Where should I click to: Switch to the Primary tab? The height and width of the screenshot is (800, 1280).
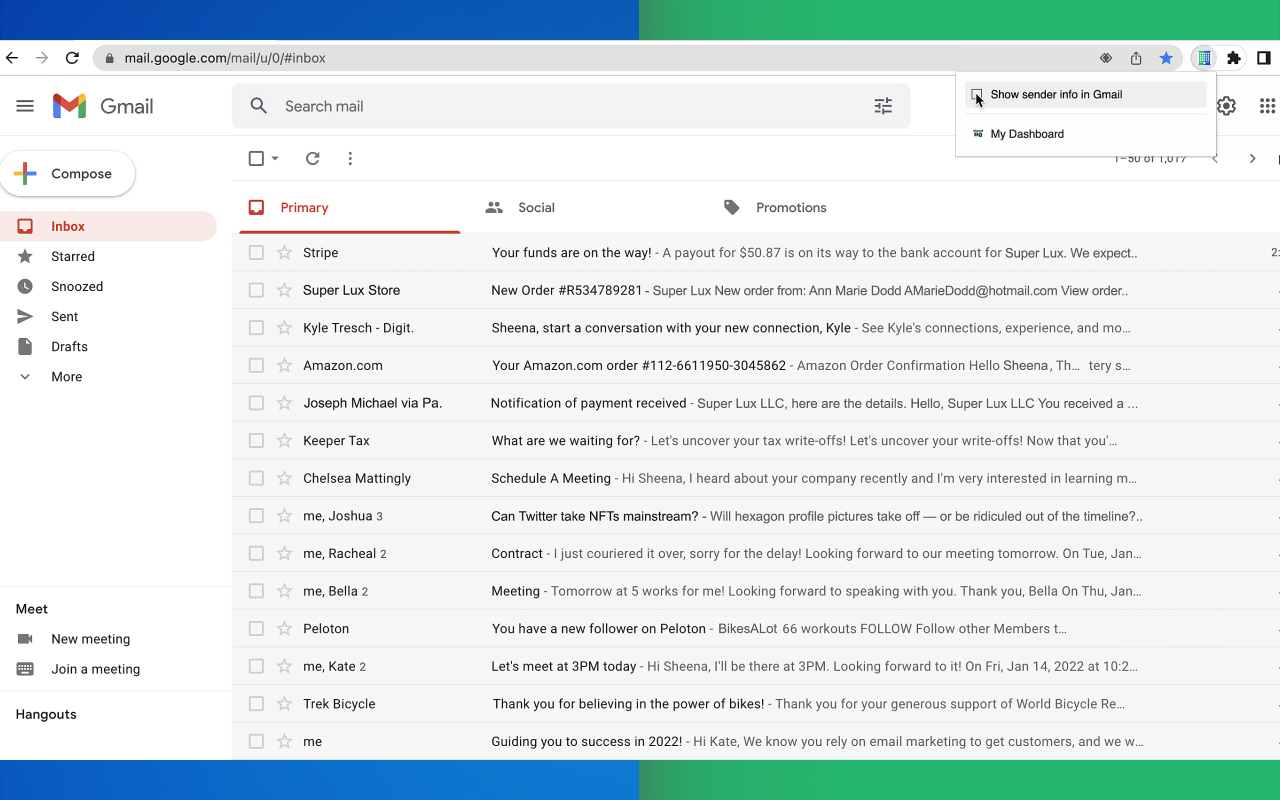pos(350,208)
